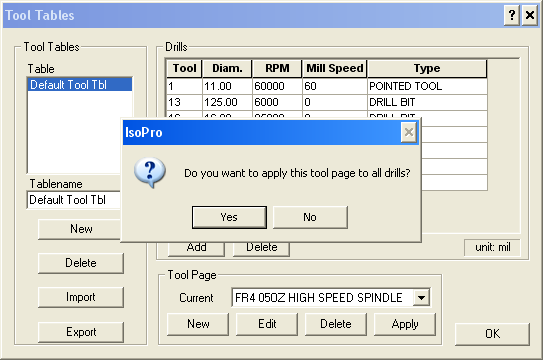
Task: Open Tool Tables help button
Action: click(511, 15)
